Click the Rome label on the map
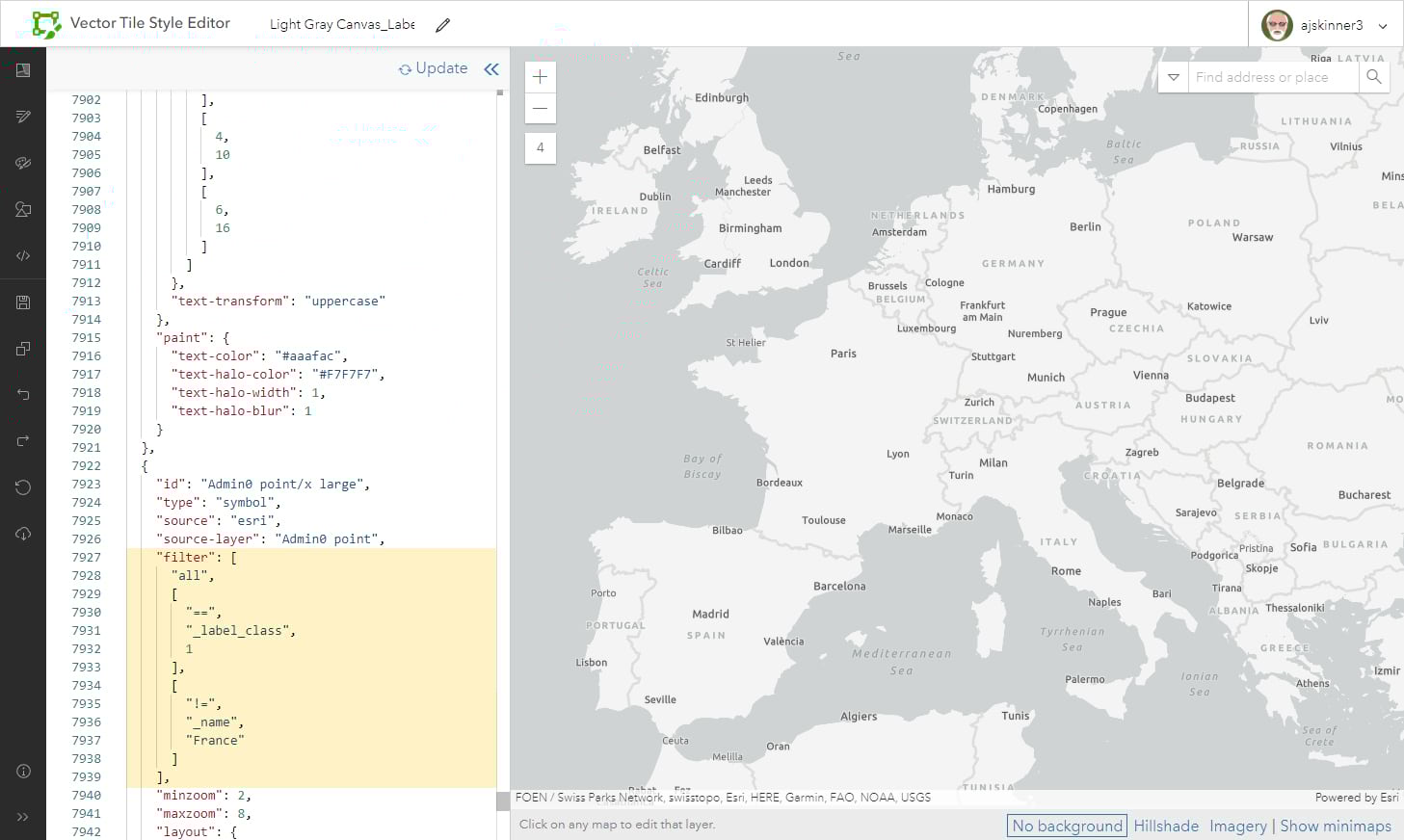1404x840 pixels. point(1066,571)
